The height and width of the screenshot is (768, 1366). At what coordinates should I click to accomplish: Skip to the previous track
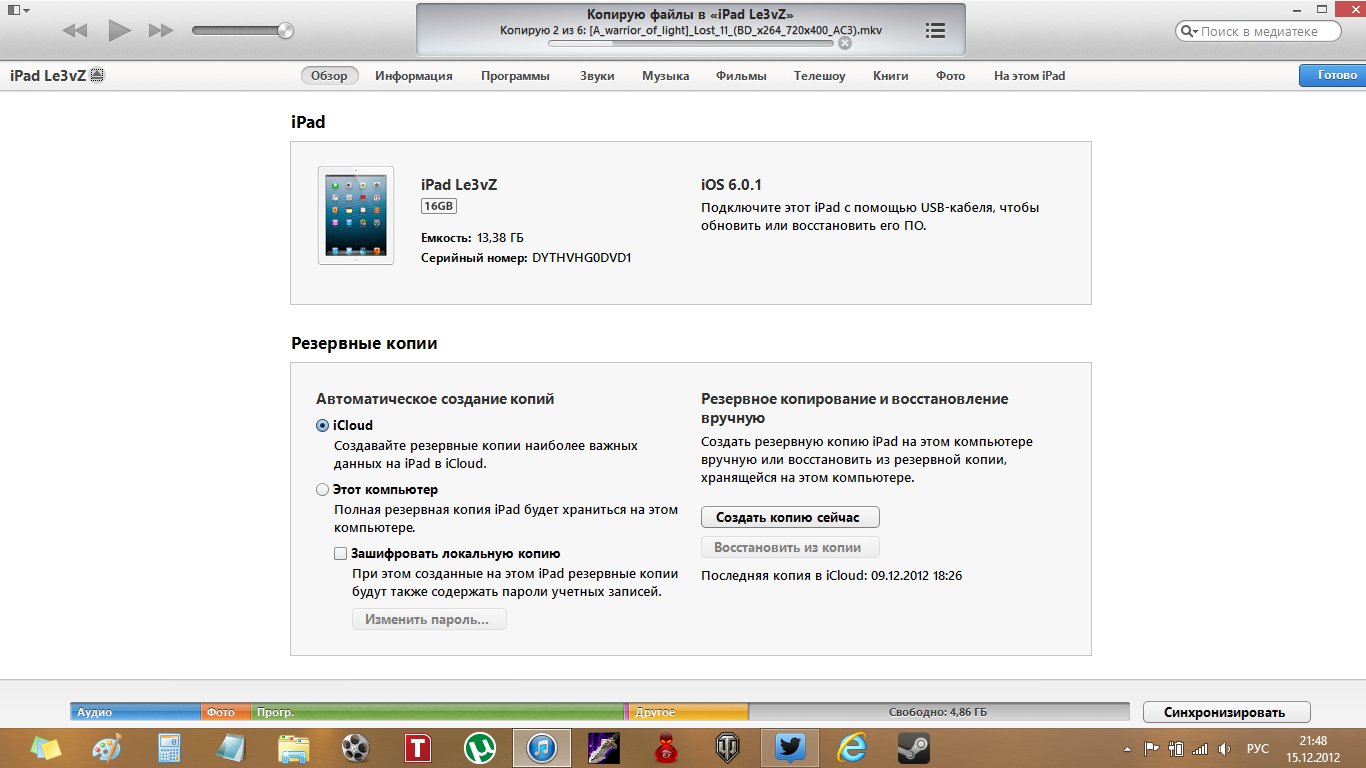(x=75, y=31)
